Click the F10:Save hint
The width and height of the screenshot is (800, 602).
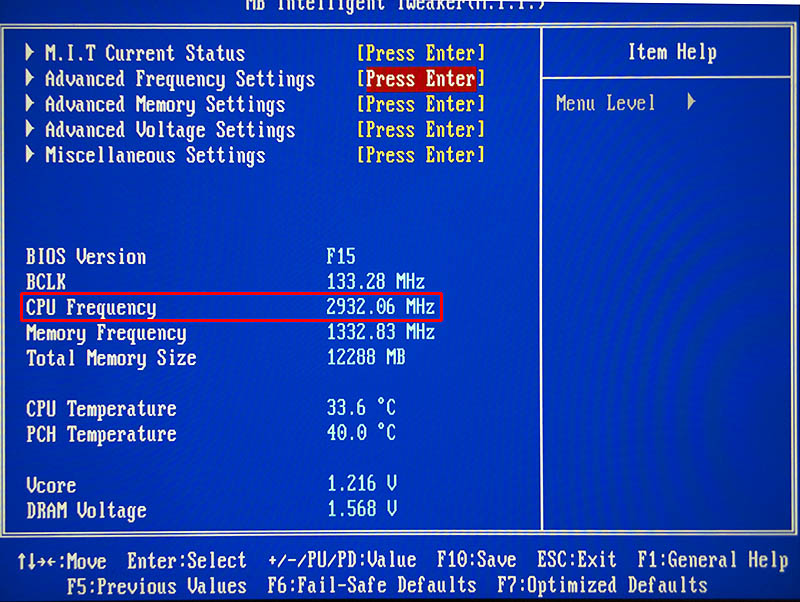point(477,561)
